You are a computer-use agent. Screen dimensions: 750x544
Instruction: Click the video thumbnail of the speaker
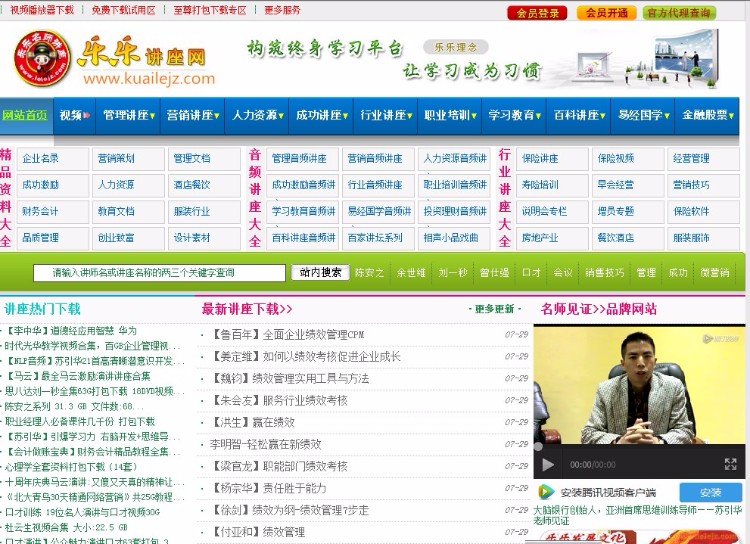click(x=639, y=386)
